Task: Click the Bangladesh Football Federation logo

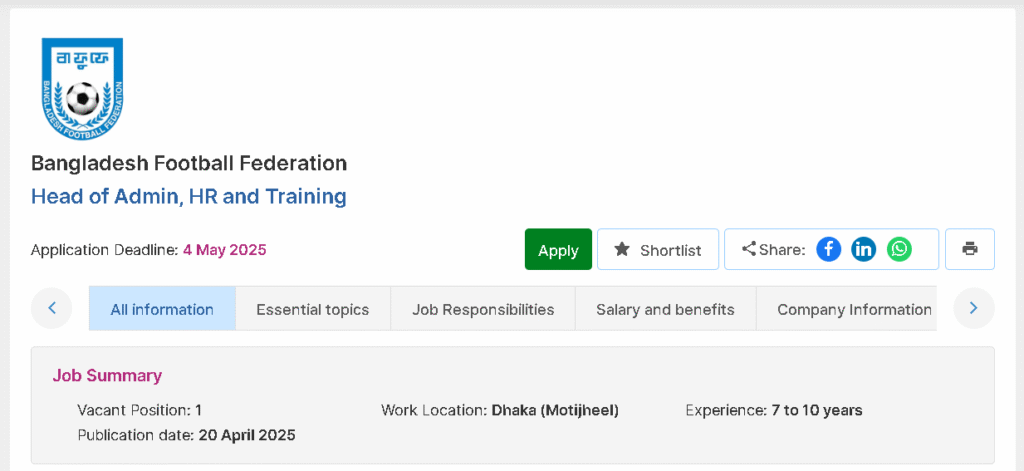Action: 82,89
